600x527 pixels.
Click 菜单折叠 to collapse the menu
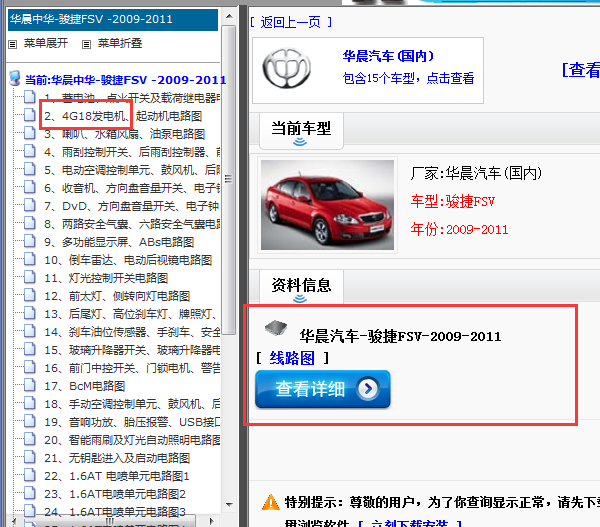coord(120,43)
